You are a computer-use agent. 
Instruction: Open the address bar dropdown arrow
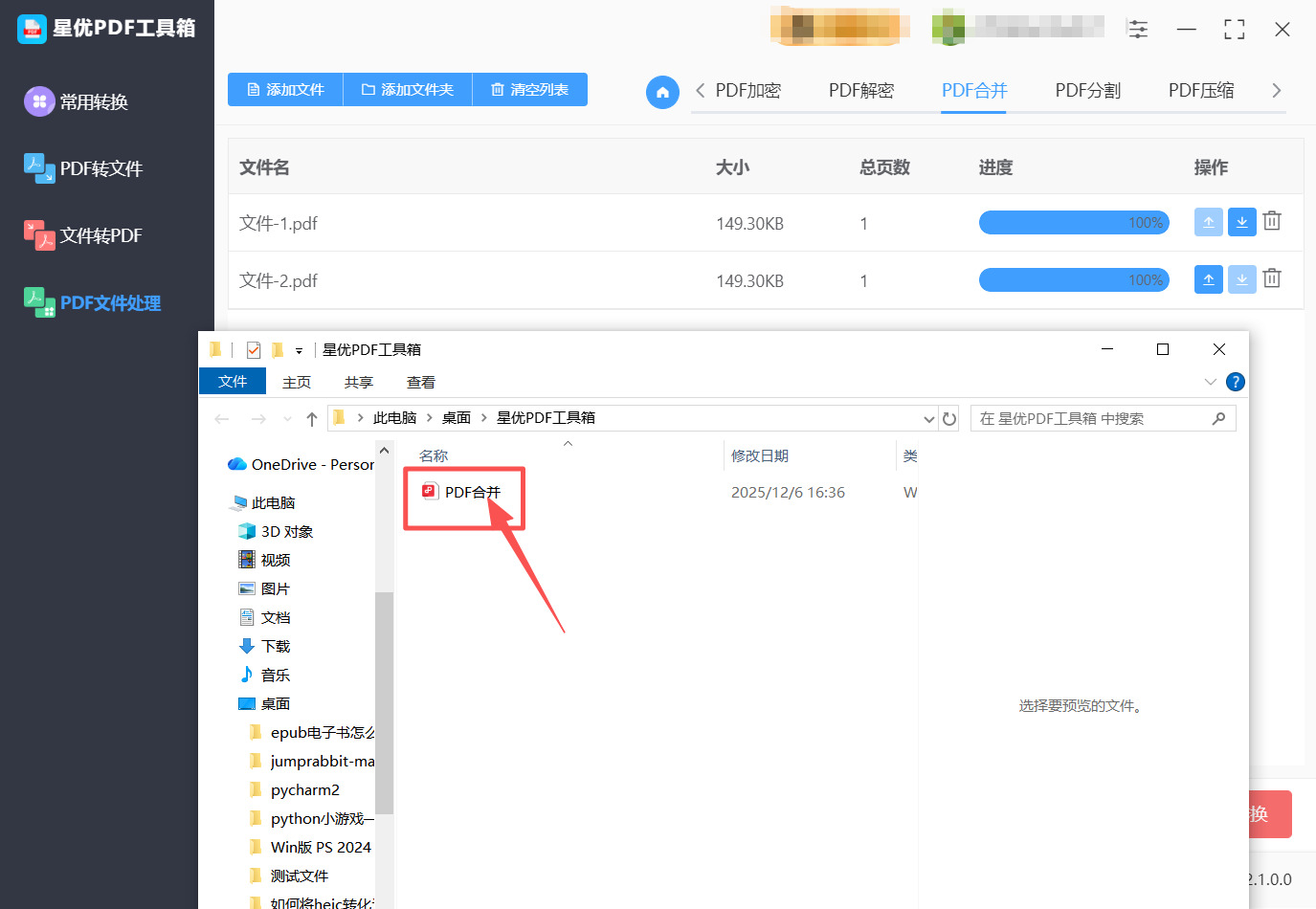pos(926,418)
